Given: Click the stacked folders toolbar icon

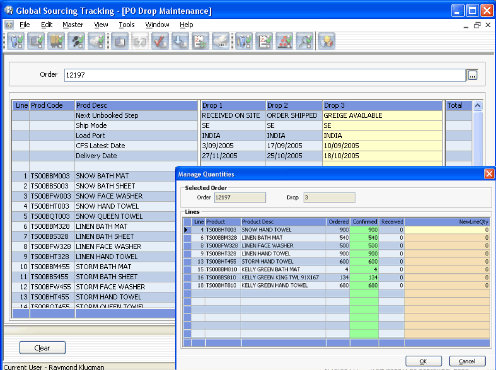Looking at the screenshot, I should [120, 41].
